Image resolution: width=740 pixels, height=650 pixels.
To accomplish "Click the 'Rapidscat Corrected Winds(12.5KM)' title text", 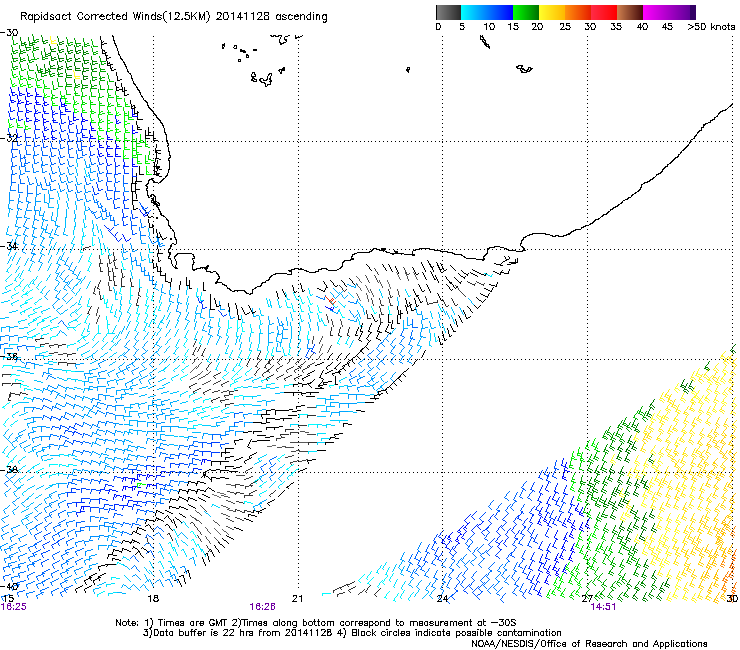I will pyautogui.click(x=116, y=17).
